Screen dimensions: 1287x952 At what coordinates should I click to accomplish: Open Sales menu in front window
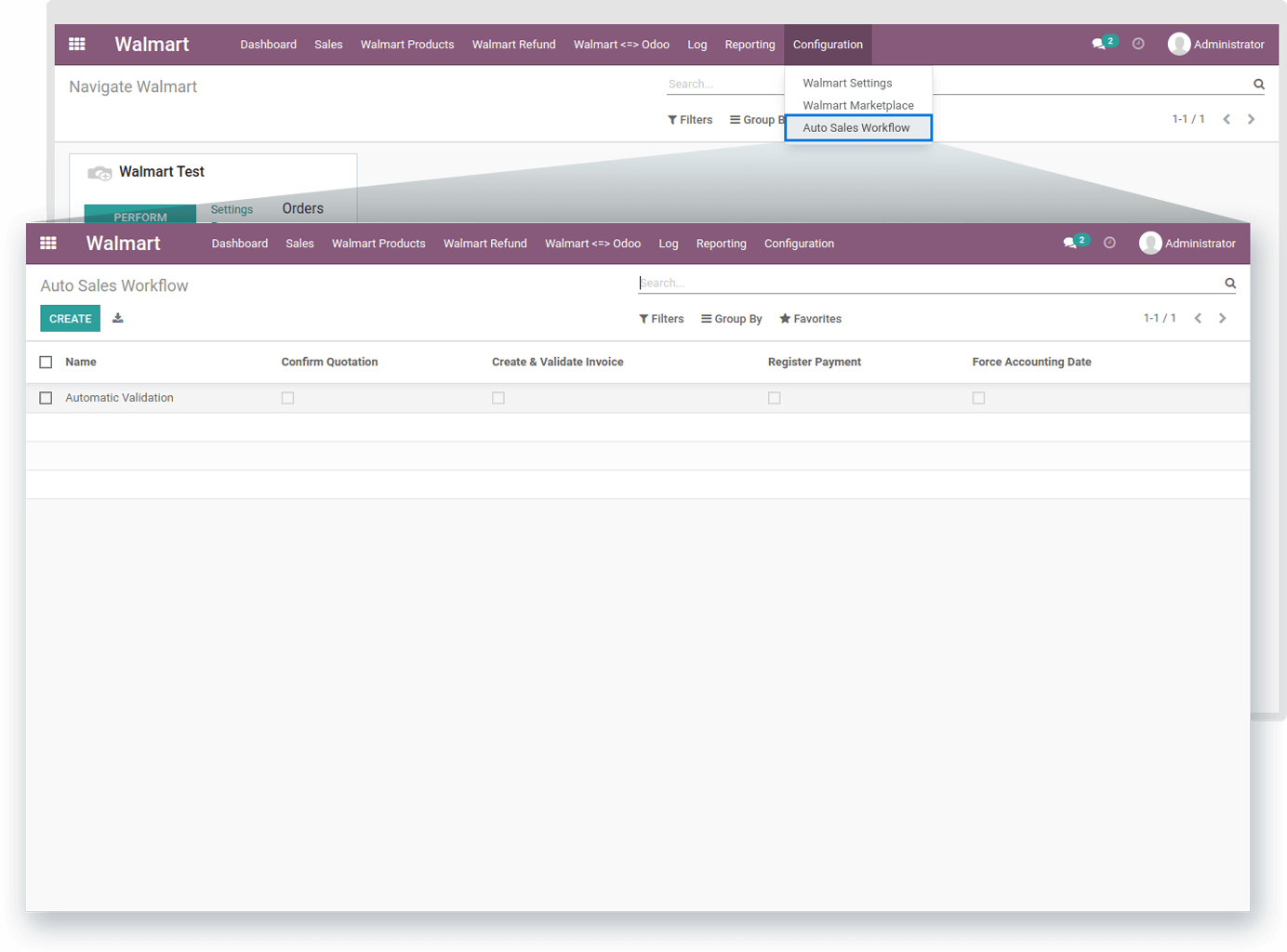click(x=299, y=244)
